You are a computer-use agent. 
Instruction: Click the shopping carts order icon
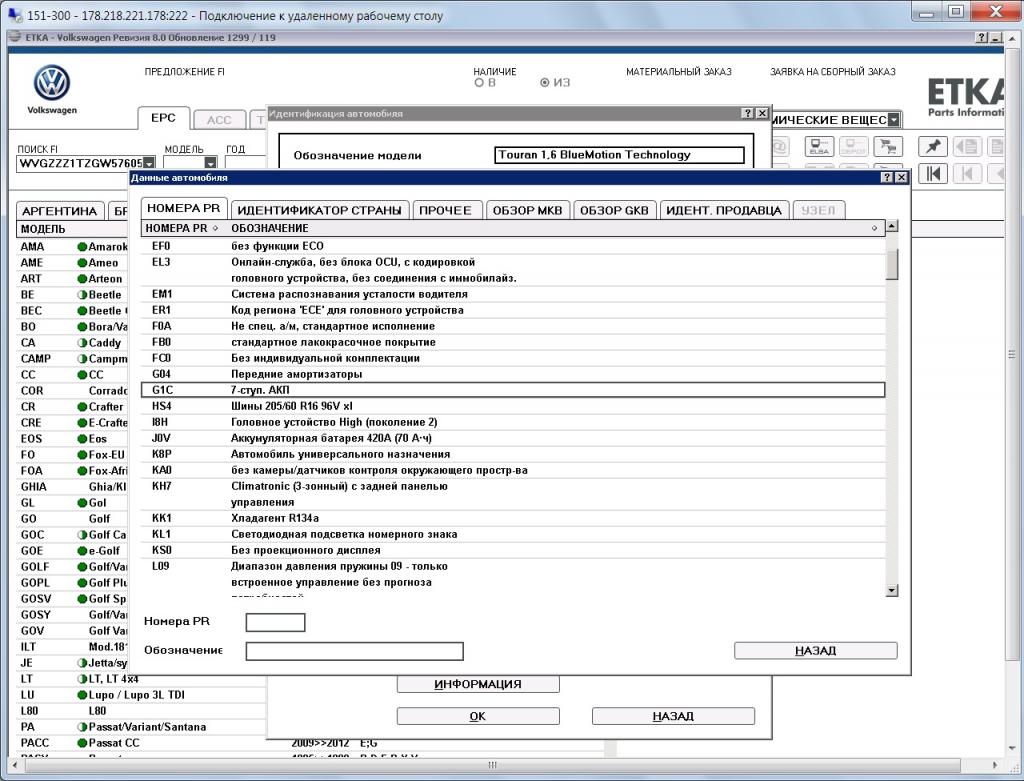pos(888,147)
